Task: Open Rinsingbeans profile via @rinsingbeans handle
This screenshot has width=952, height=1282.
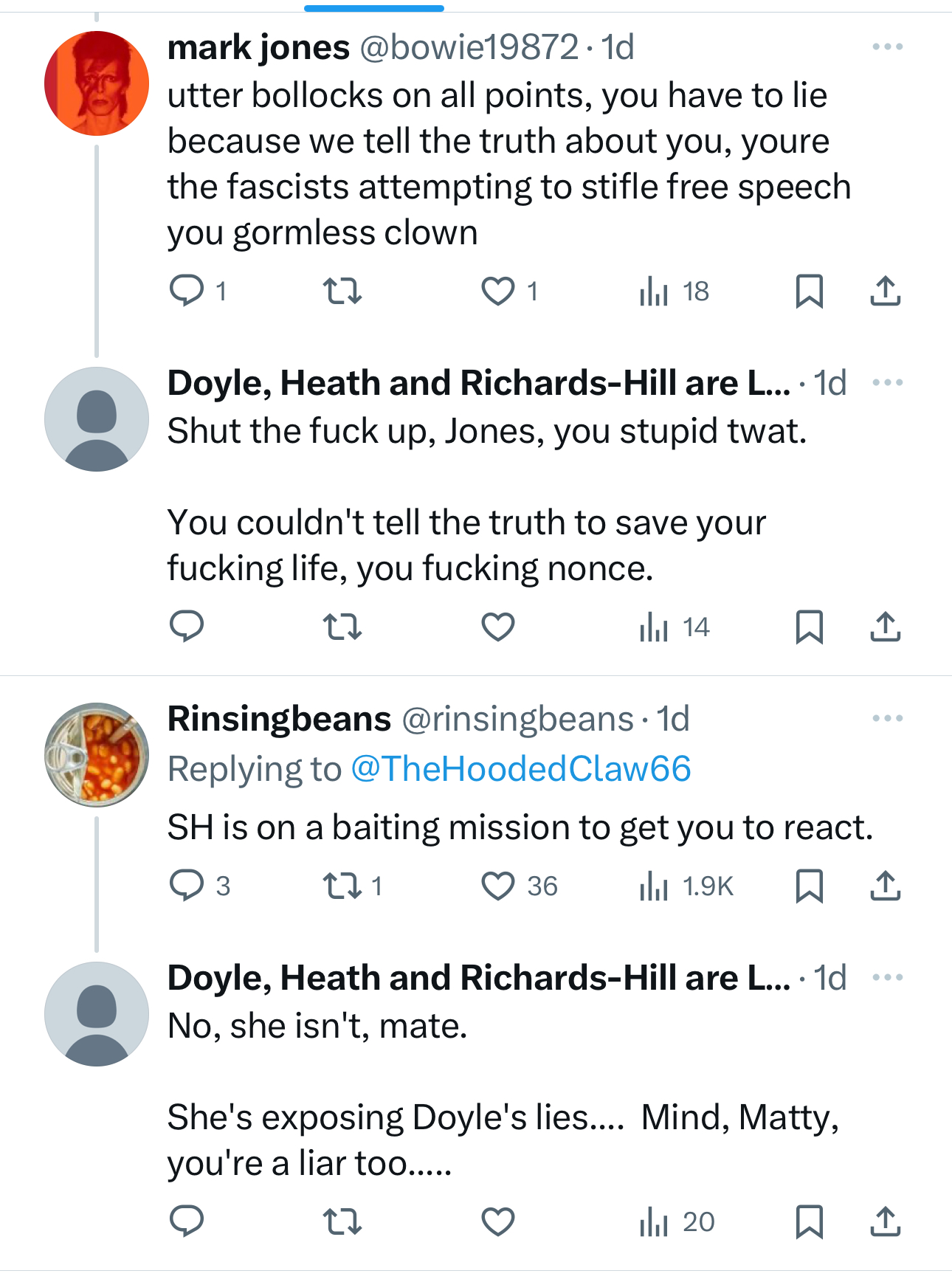Action: tap(517, 719)
